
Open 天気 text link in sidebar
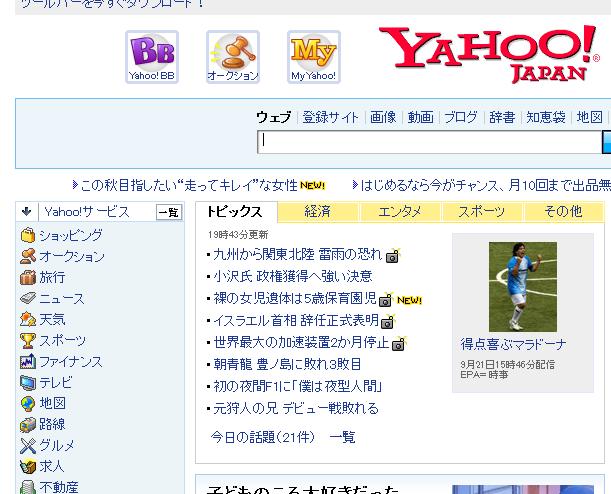52,319
